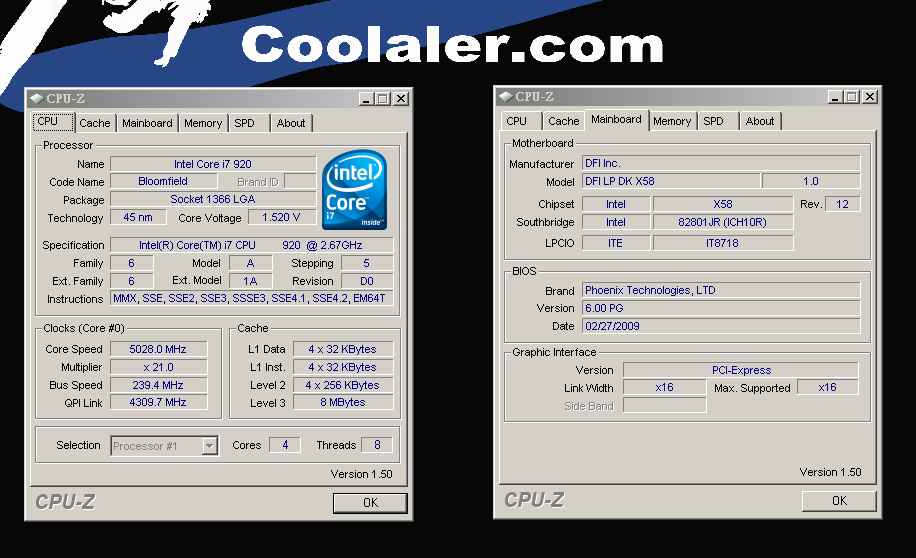Click the Graphic Interface Version 'PCI-Express'

click(x=741, y=370)
